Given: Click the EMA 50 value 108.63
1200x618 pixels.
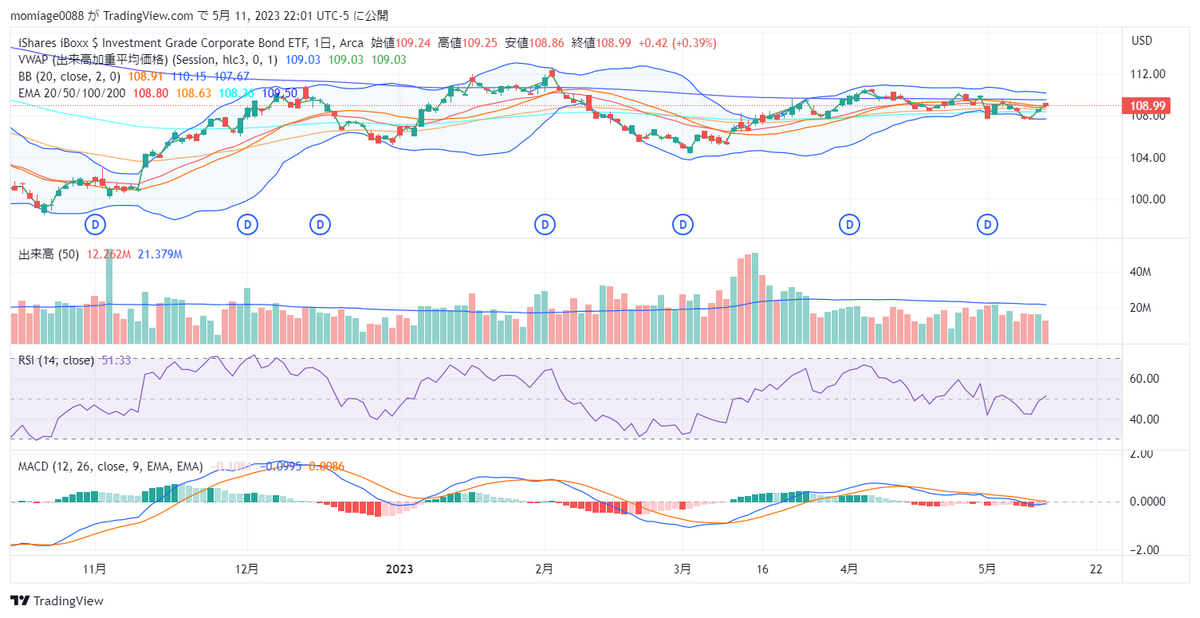Looking at the screenshot, I should coord(193,92).
